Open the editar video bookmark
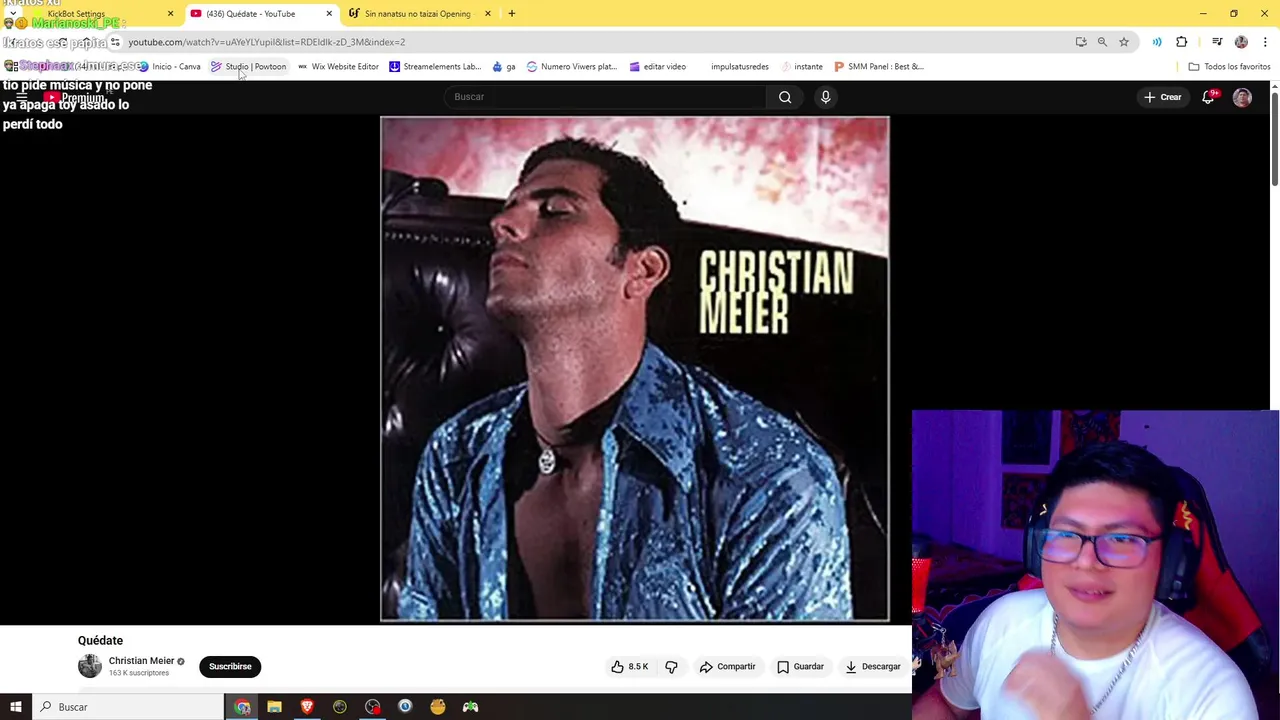Viewport: 1280px width, 720px height. click(x=657, y=67)
